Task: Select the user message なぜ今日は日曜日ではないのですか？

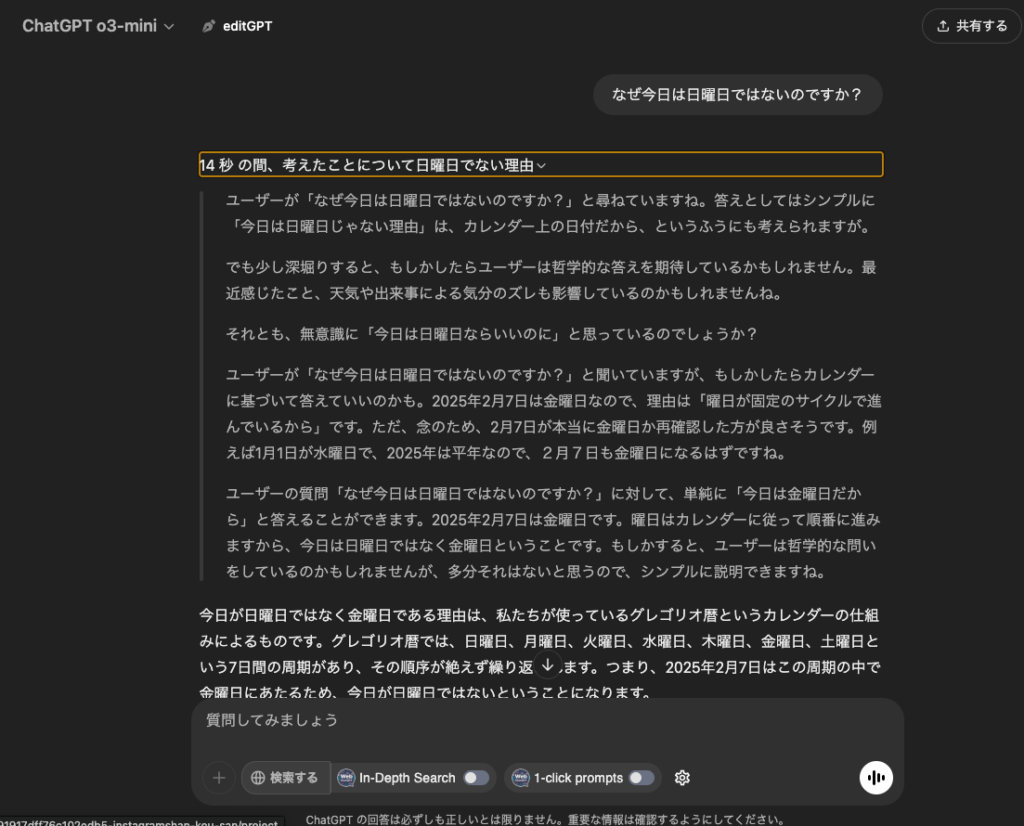Action: coord(737,95)
